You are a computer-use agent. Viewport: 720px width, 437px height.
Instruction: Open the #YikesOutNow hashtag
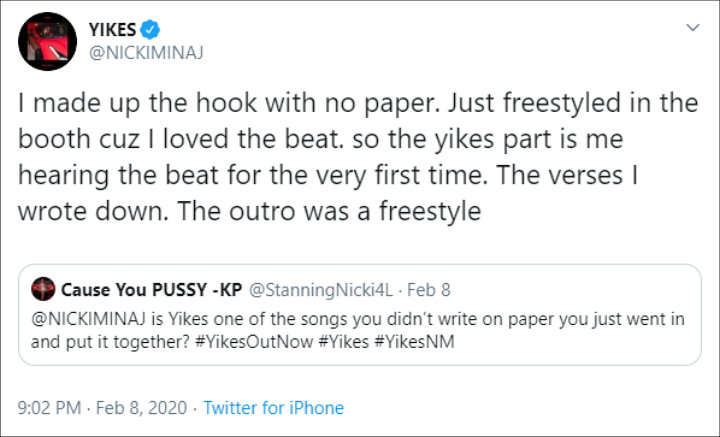tap(254, 342)
